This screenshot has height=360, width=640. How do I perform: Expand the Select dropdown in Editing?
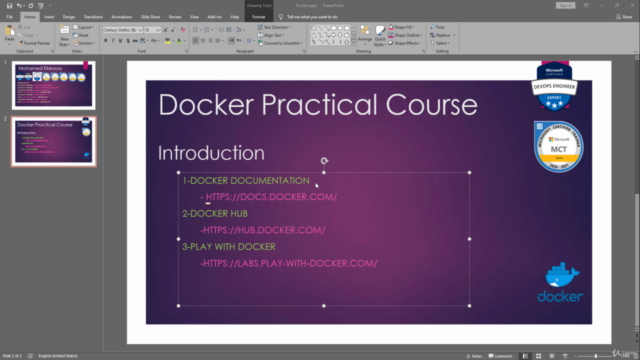point(440,43)
